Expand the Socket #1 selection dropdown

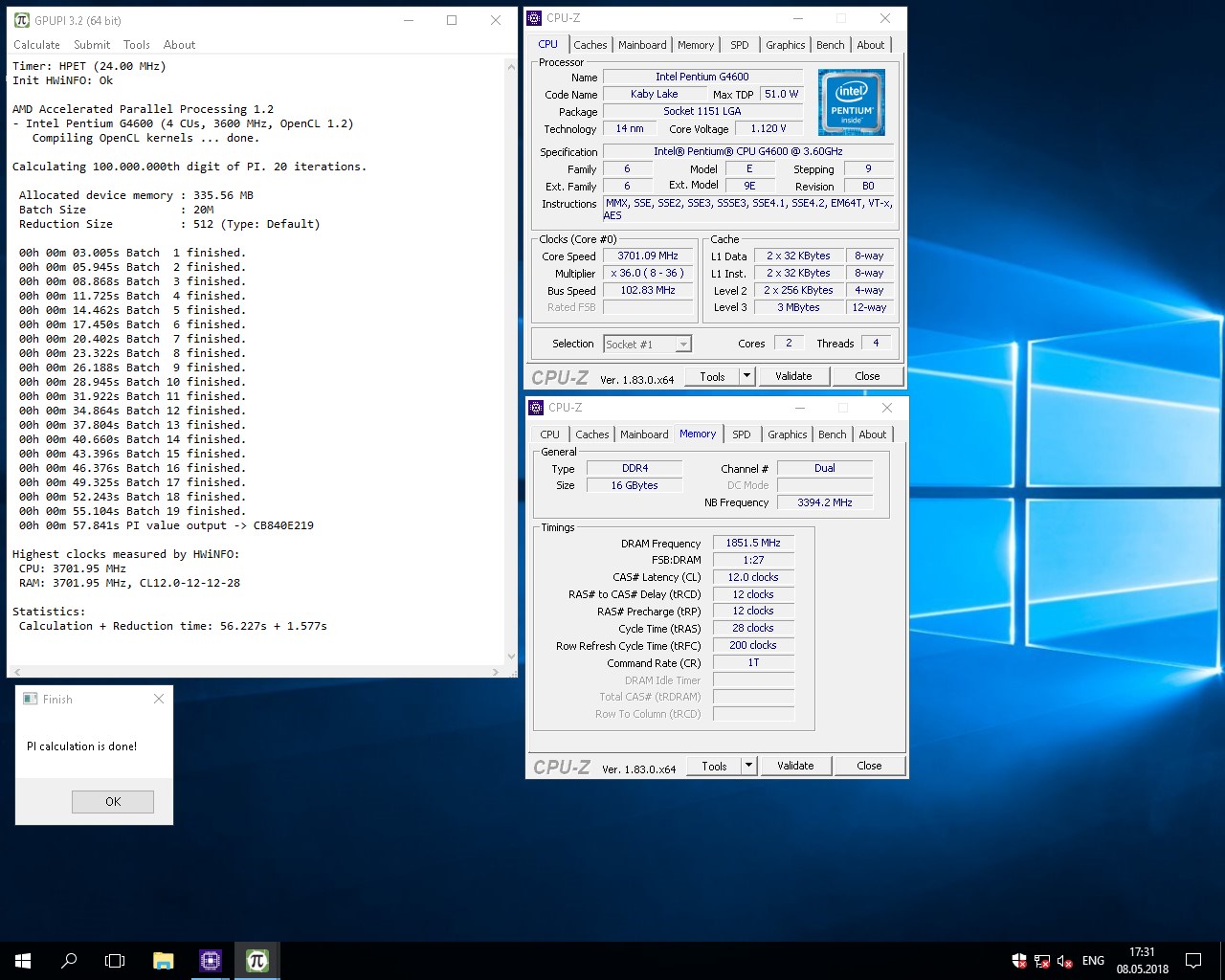(682, 345)
